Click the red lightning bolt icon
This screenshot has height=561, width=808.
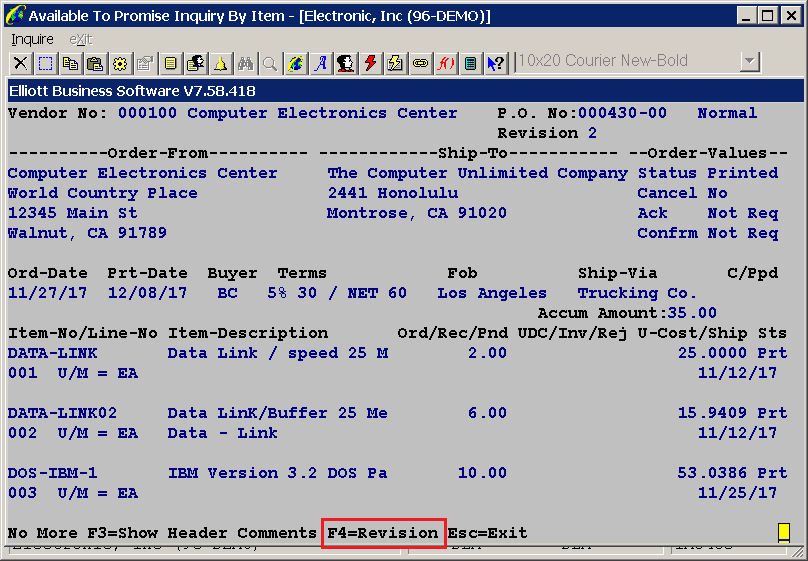point(370,63)
